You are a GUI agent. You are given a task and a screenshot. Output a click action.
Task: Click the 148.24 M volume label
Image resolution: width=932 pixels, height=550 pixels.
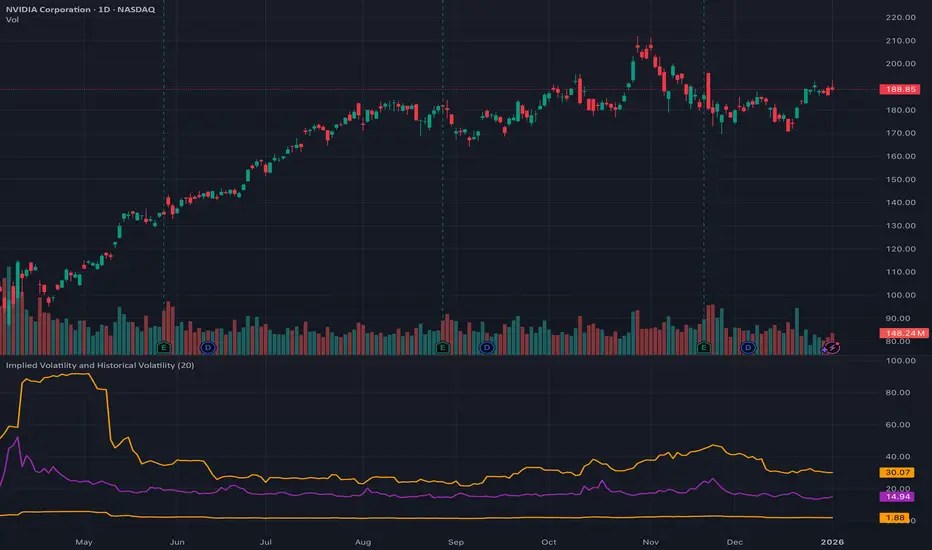coord(903,333)
